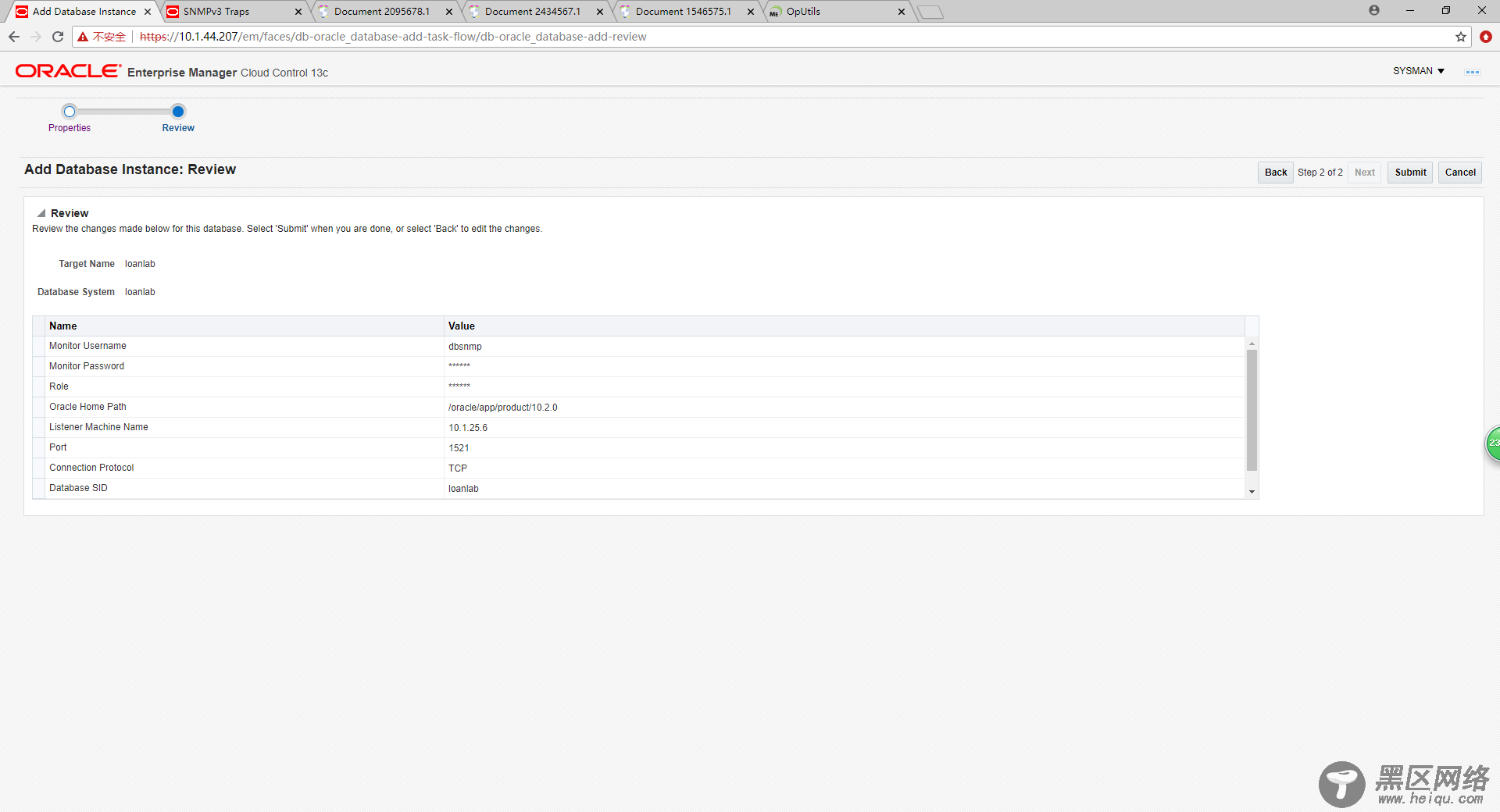Viewport: 1500px width, 812px height.
Task: Close the SNMPv3 Traps tab
Action: [298, 12]
